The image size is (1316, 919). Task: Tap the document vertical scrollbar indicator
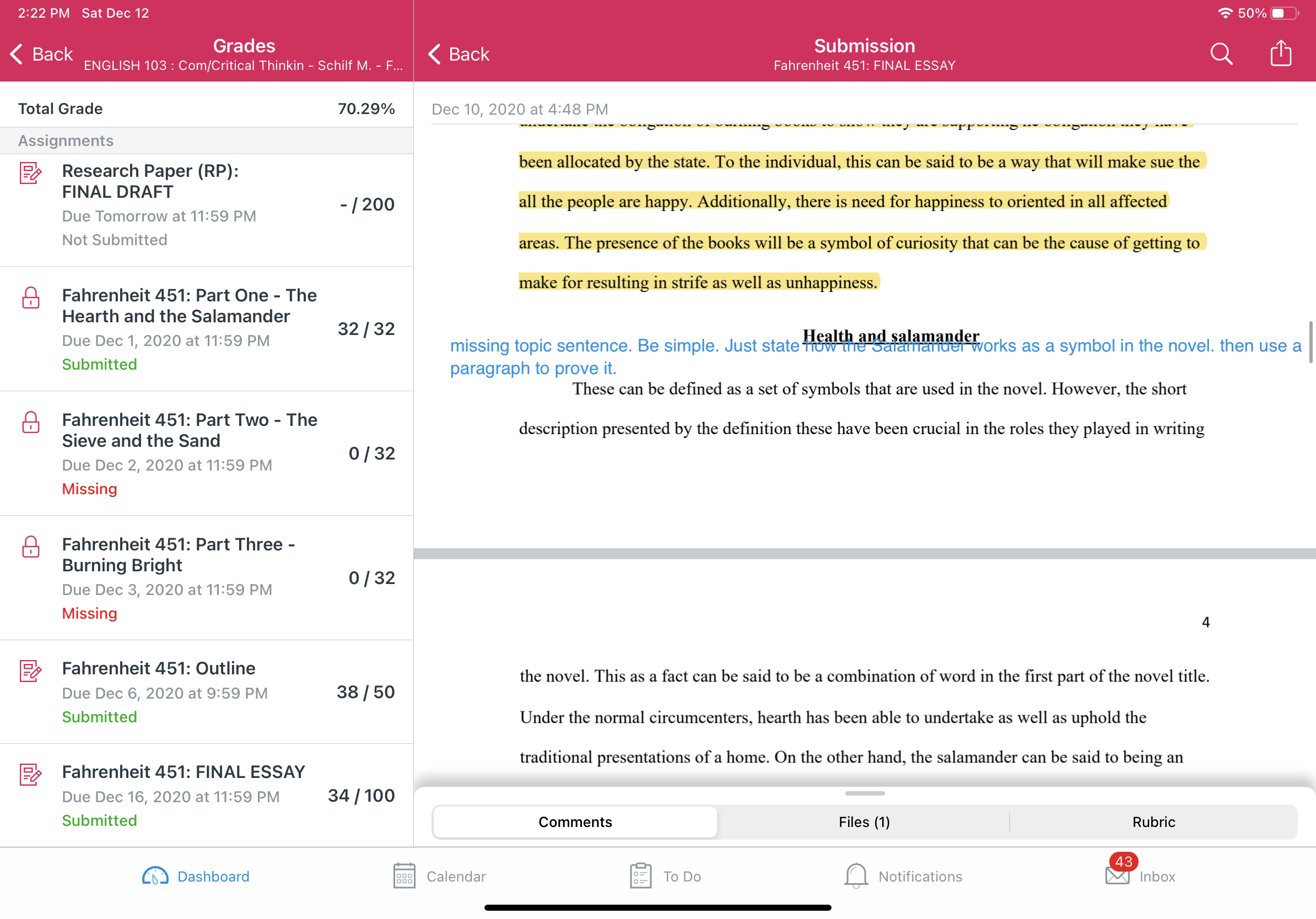point(1310,342)
